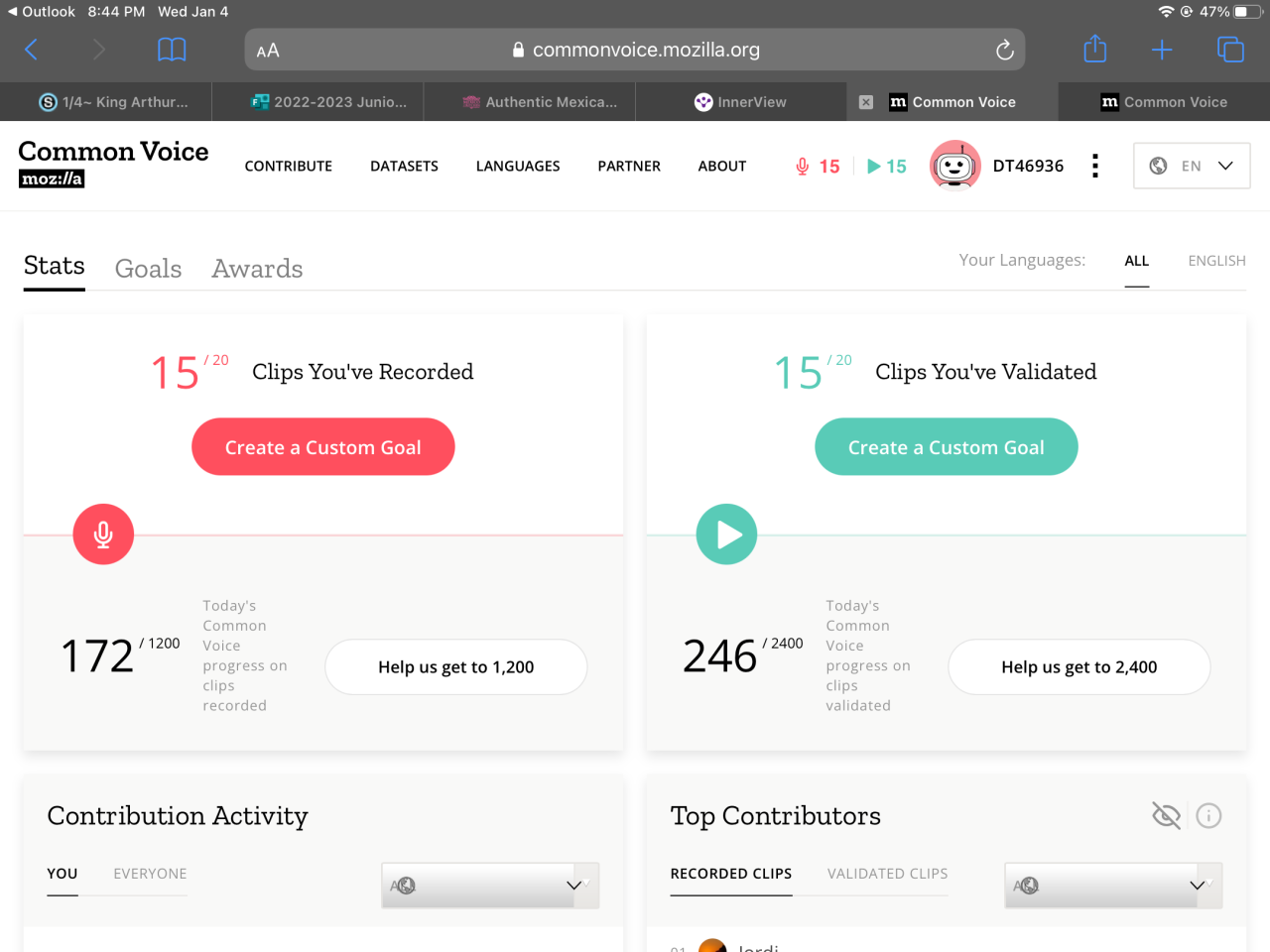Go to the Common Voice mozilla logo
The image size is (1270, 952).
click(113, 164)
